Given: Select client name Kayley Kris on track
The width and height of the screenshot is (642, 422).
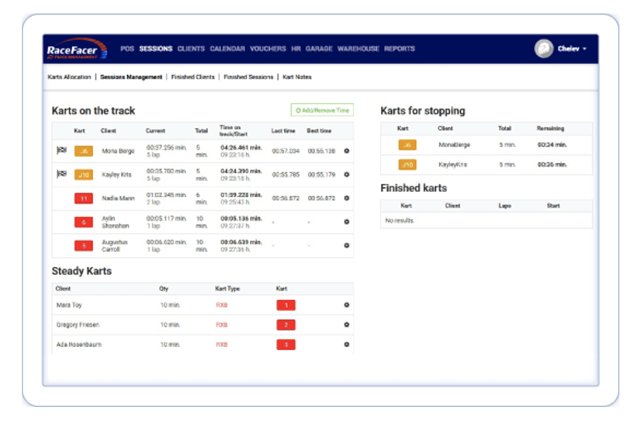Looking at the screenshot, I should 117,175.
